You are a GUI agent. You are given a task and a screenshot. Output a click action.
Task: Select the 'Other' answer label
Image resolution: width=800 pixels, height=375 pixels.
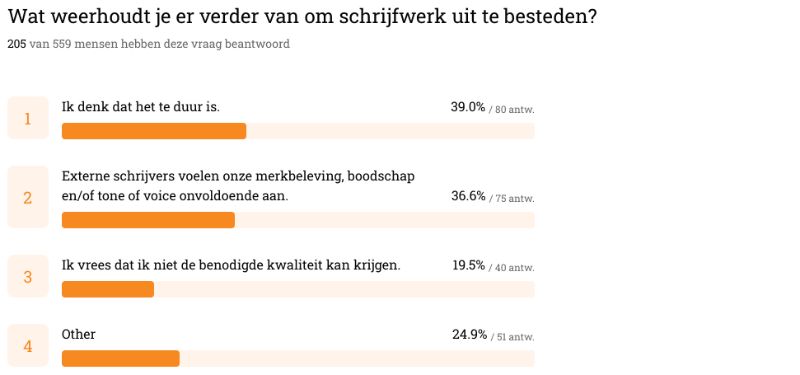(x=79, y=335)
